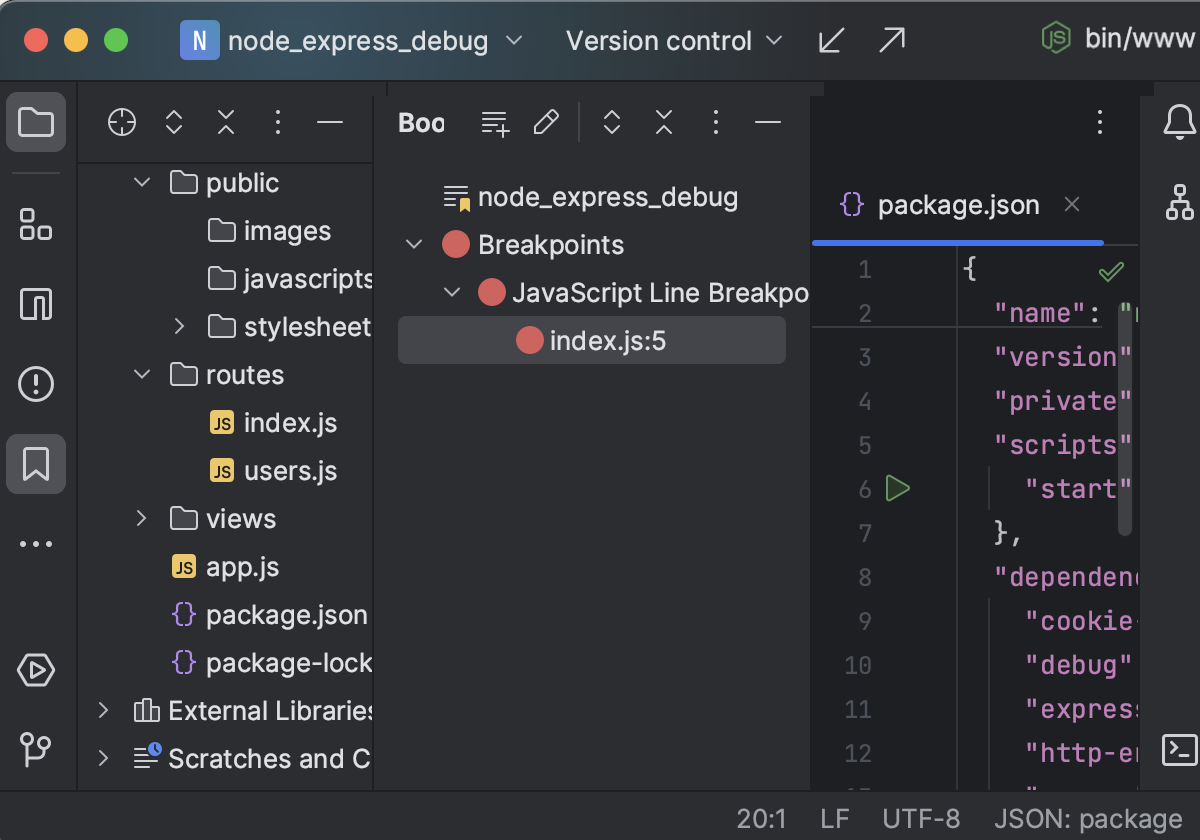This screenshot has height=840, width=1200.
Task: Add a new bookmarks group
Action: [494, 122]
